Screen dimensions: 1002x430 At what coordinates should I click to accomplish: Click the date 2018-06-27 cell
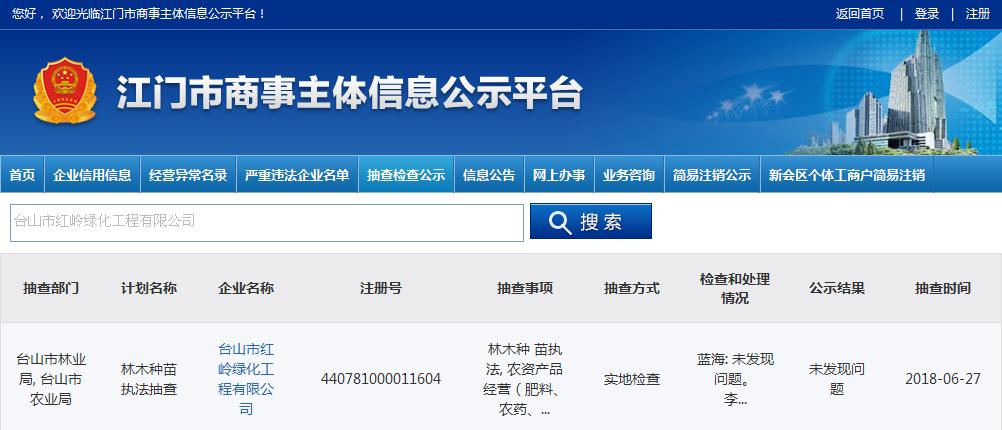(x=943, y=379)
